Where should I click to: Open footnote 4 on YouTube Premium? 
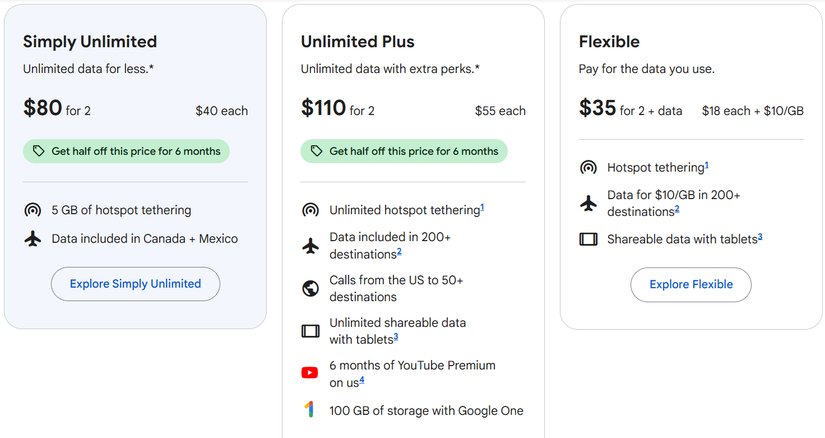[x=362, y=379]
